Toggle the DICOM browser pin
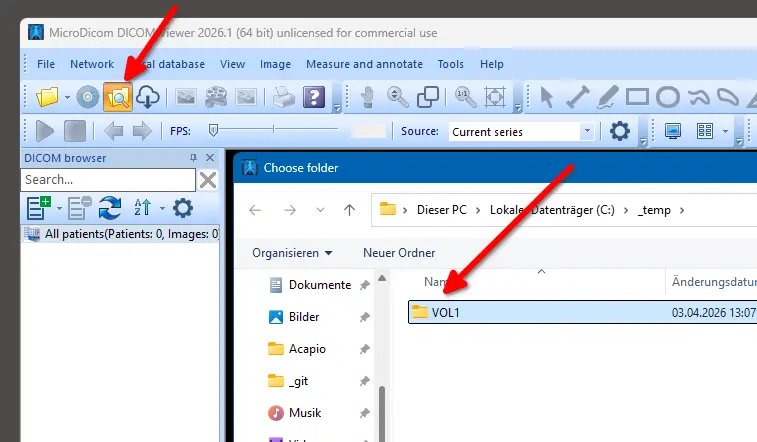 coord(193,158)
